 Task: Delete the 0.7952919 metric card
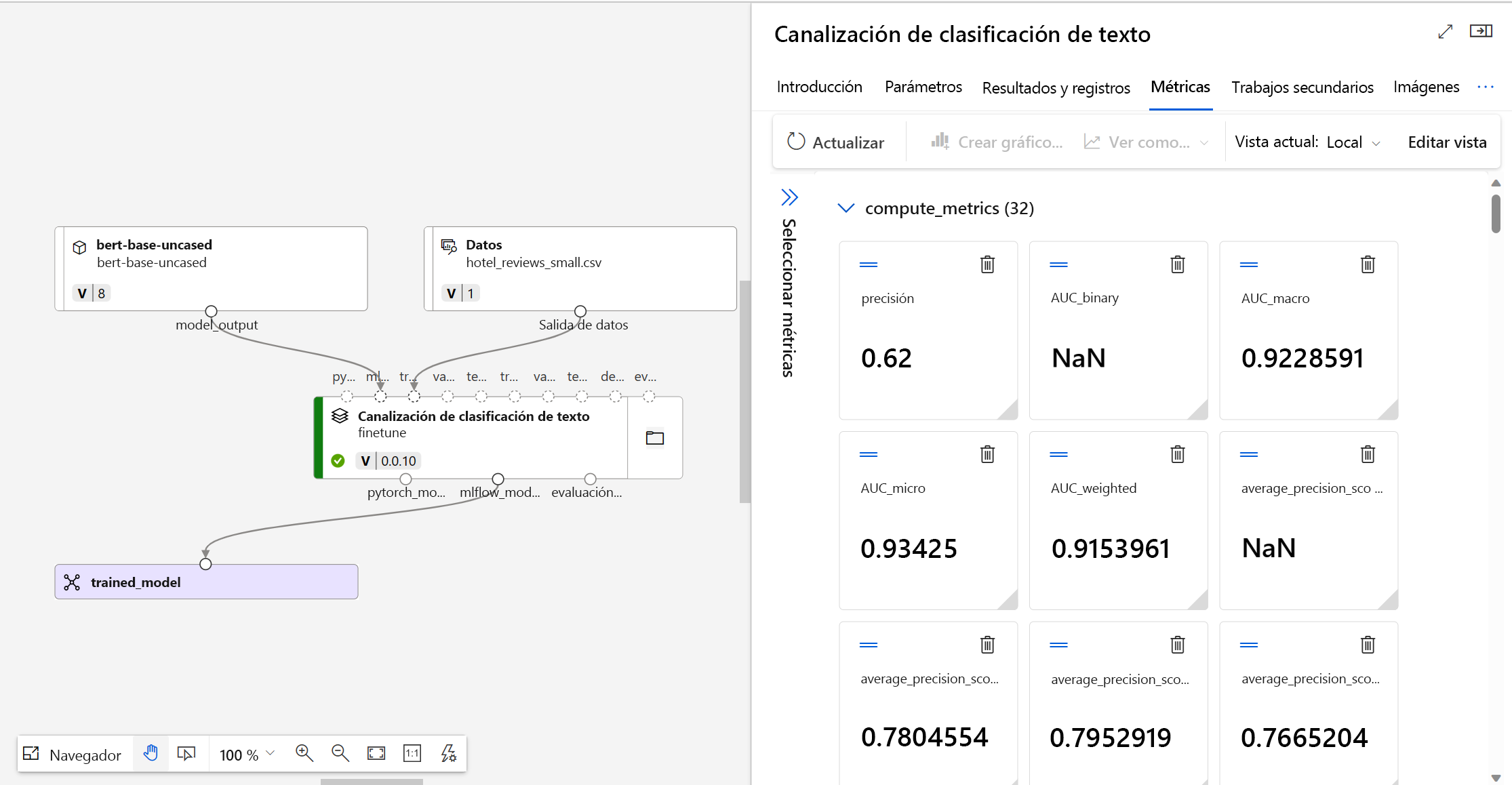click(1178, 645)
